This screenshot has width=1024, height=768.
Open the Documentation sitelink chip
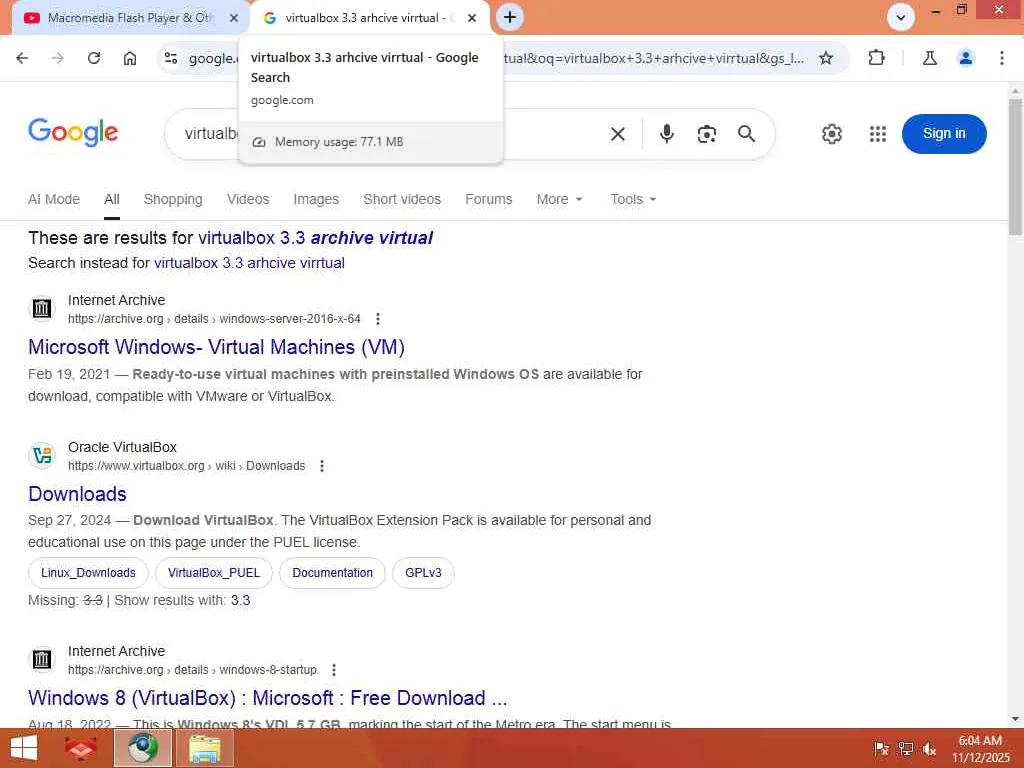pos(332,573)
